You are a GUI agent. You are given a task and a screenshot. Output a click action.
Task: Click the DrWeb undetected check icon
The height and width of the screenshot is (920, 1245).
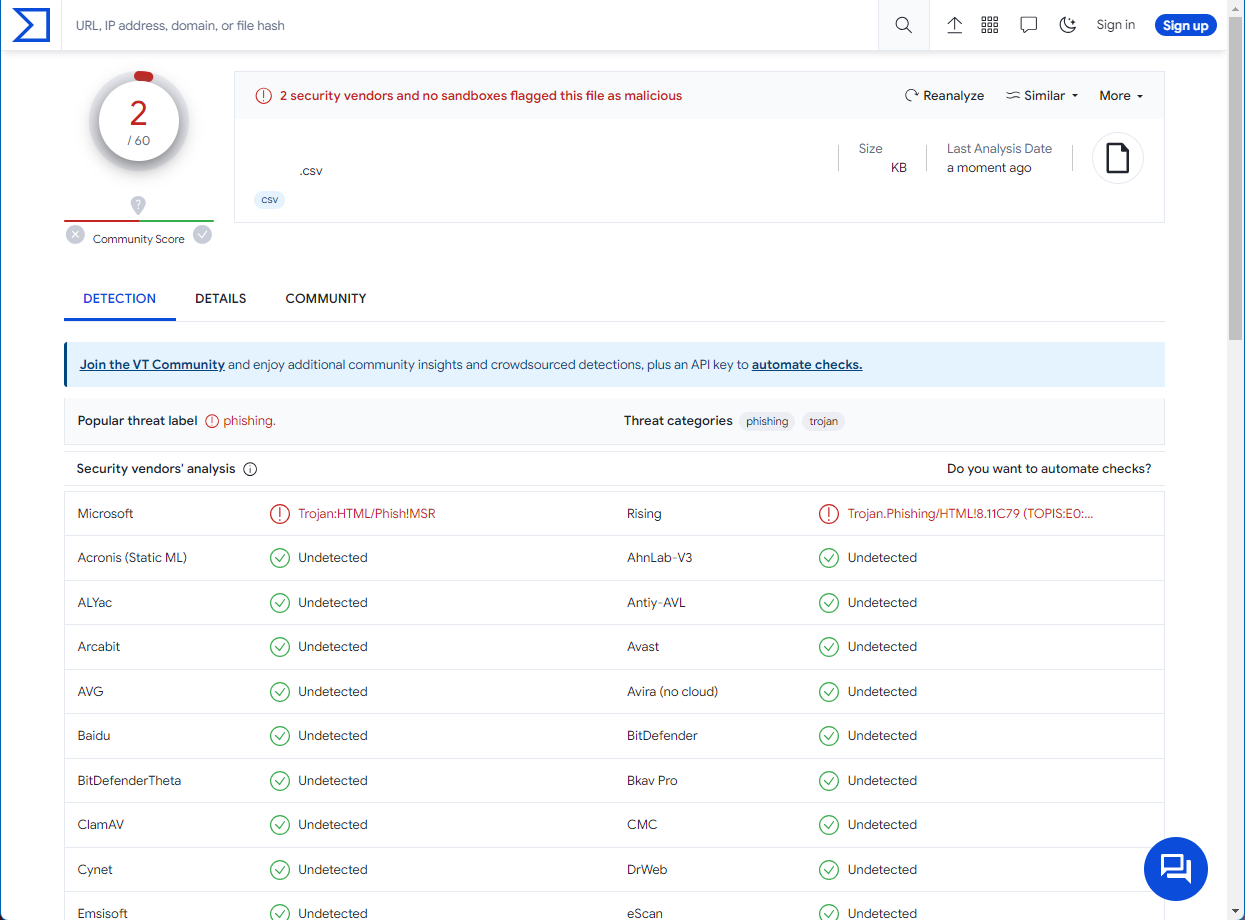(x=829, y=870)
